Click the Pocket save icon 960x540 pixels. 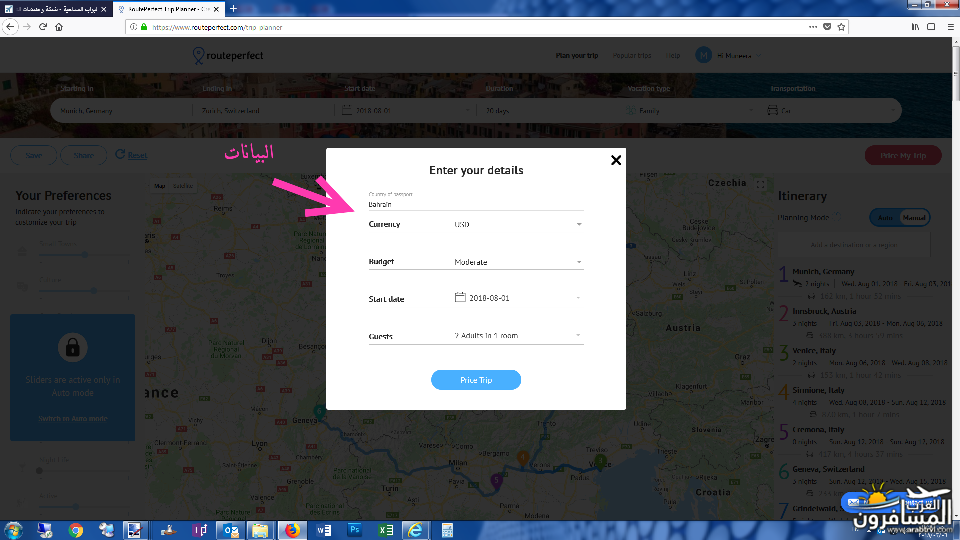tap(827, 27)
